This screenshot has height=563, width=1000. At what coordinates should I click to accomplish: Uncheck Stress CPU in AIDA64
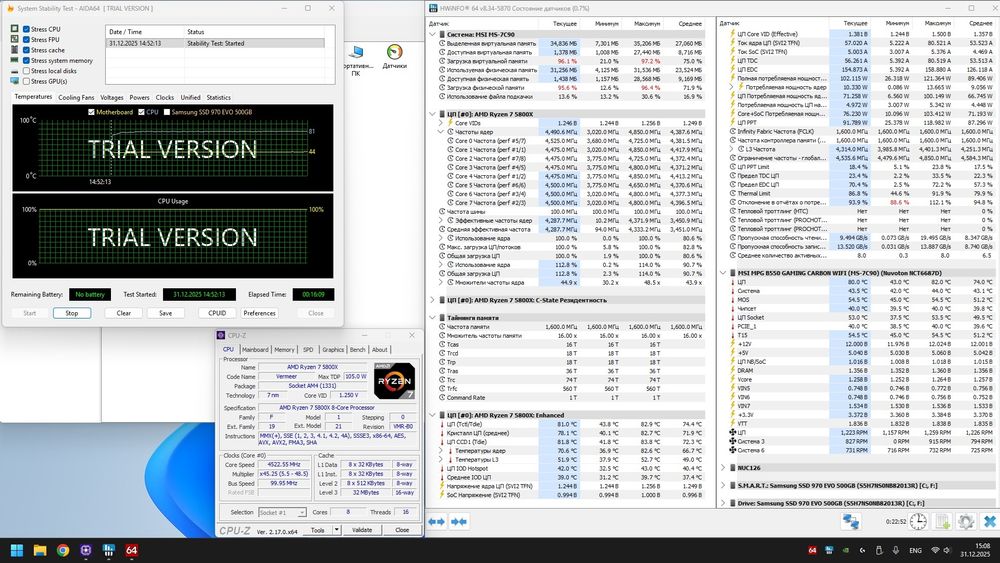[26, 29]
